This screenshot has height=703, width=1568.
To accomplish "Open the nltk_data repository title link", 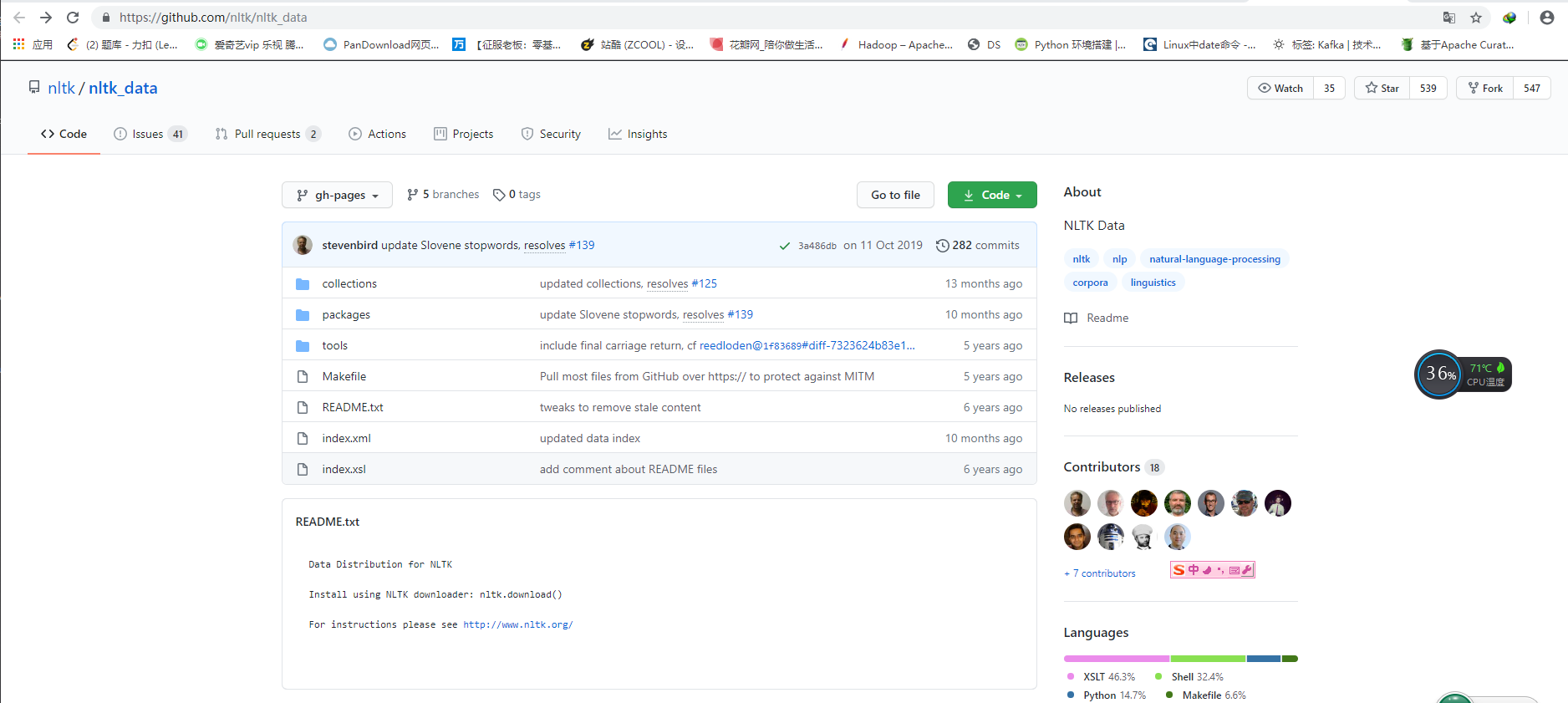I will (123, 88).
